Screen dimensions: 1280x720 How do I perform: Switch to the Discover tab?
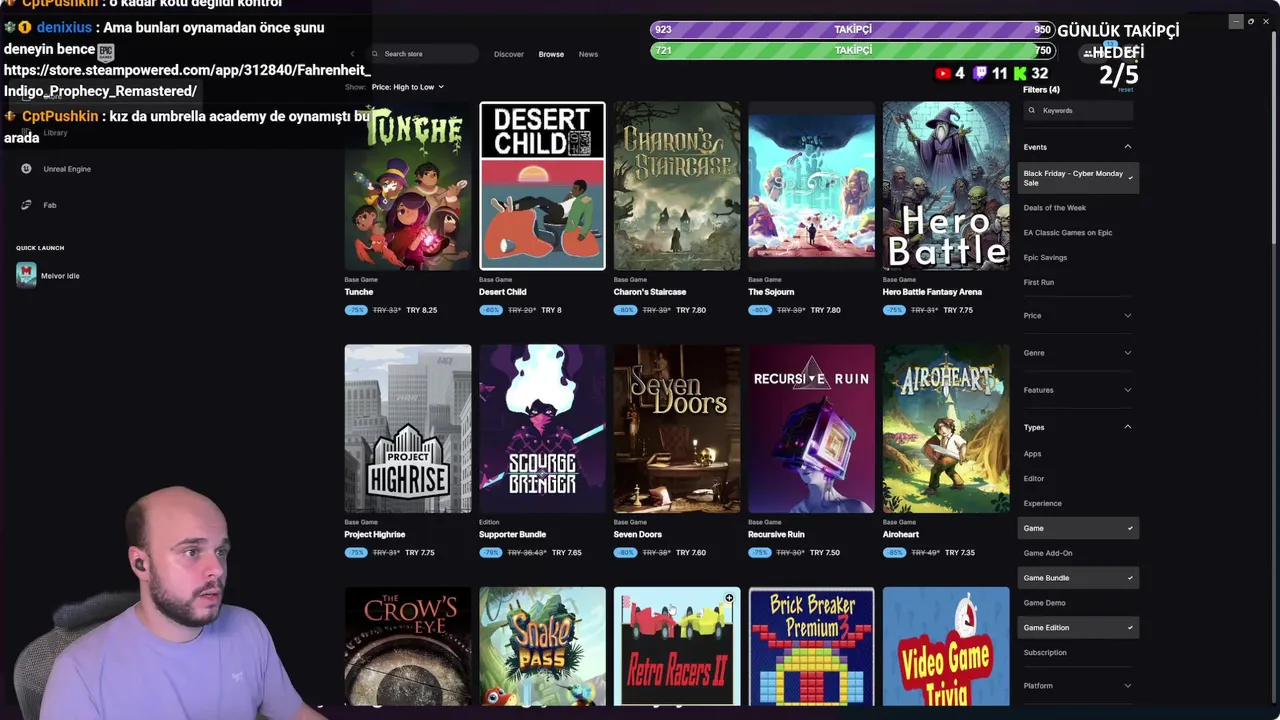click(509, 54)
